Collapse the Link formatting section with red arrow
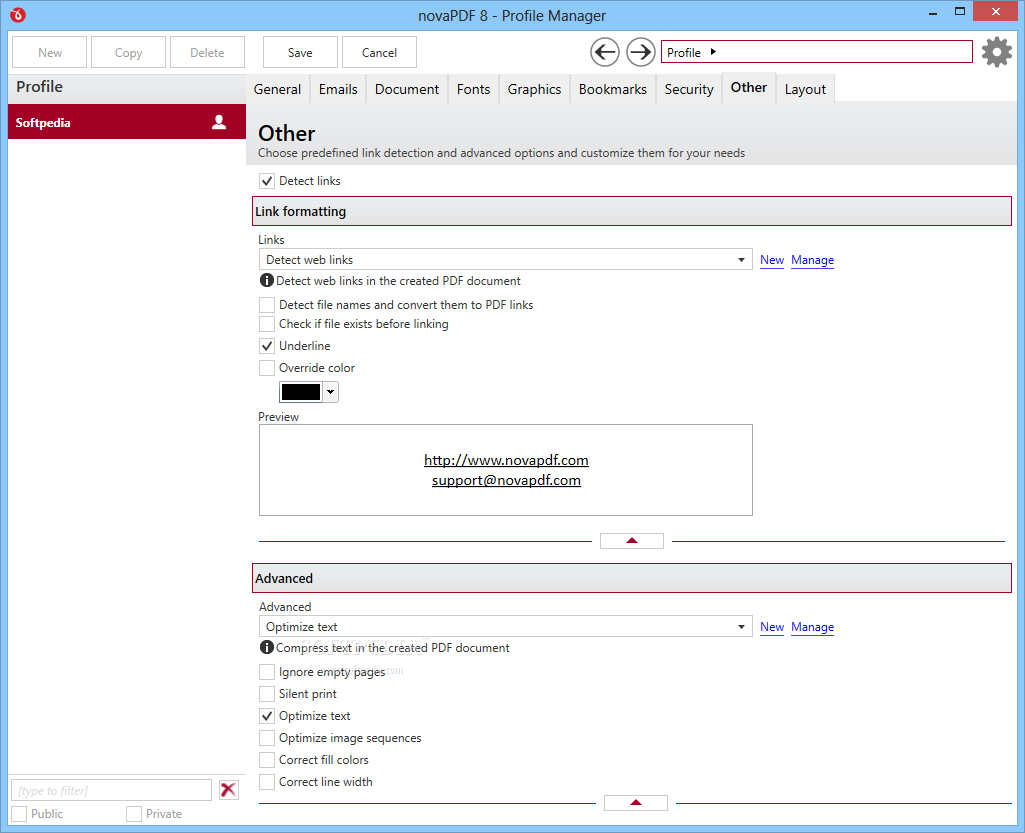 631,541
